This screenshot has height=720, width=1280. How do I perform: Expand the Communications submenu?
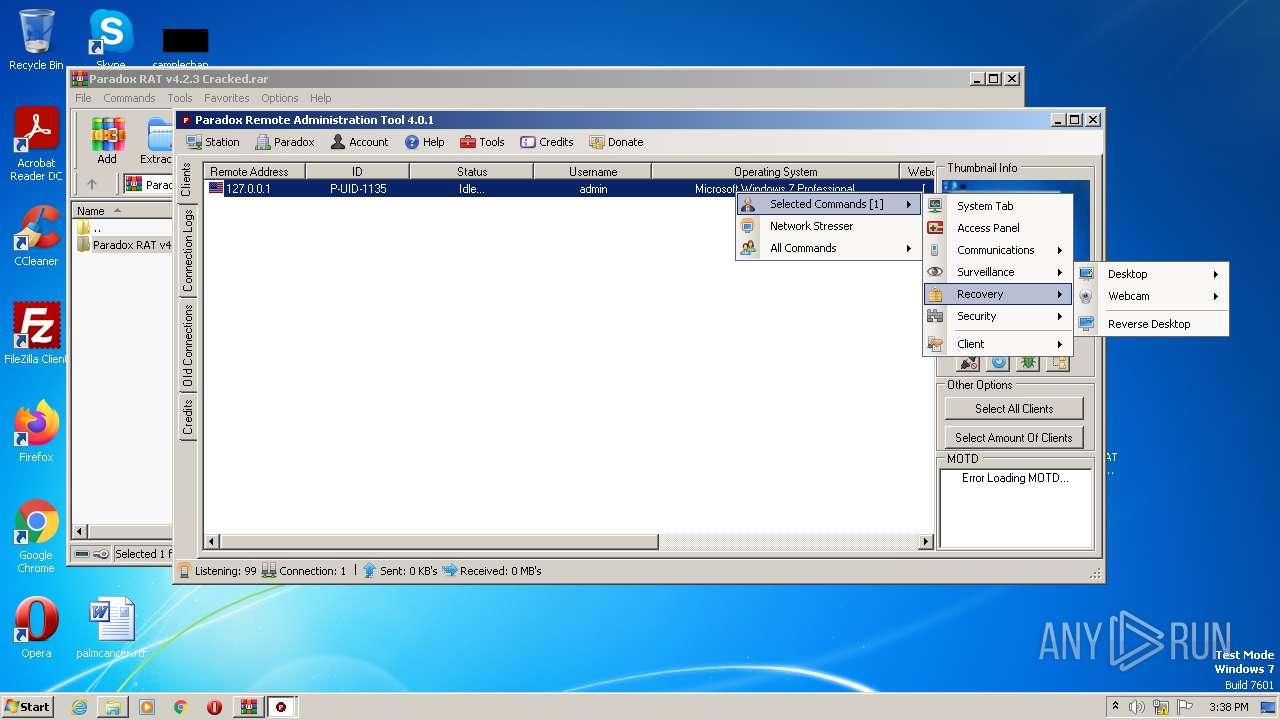997,250
